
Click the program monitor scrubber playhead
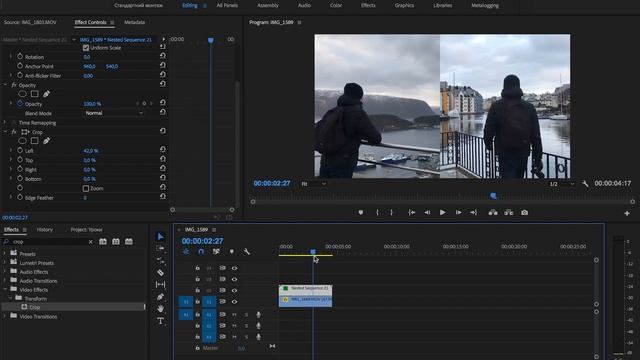(x=493, y=196)
